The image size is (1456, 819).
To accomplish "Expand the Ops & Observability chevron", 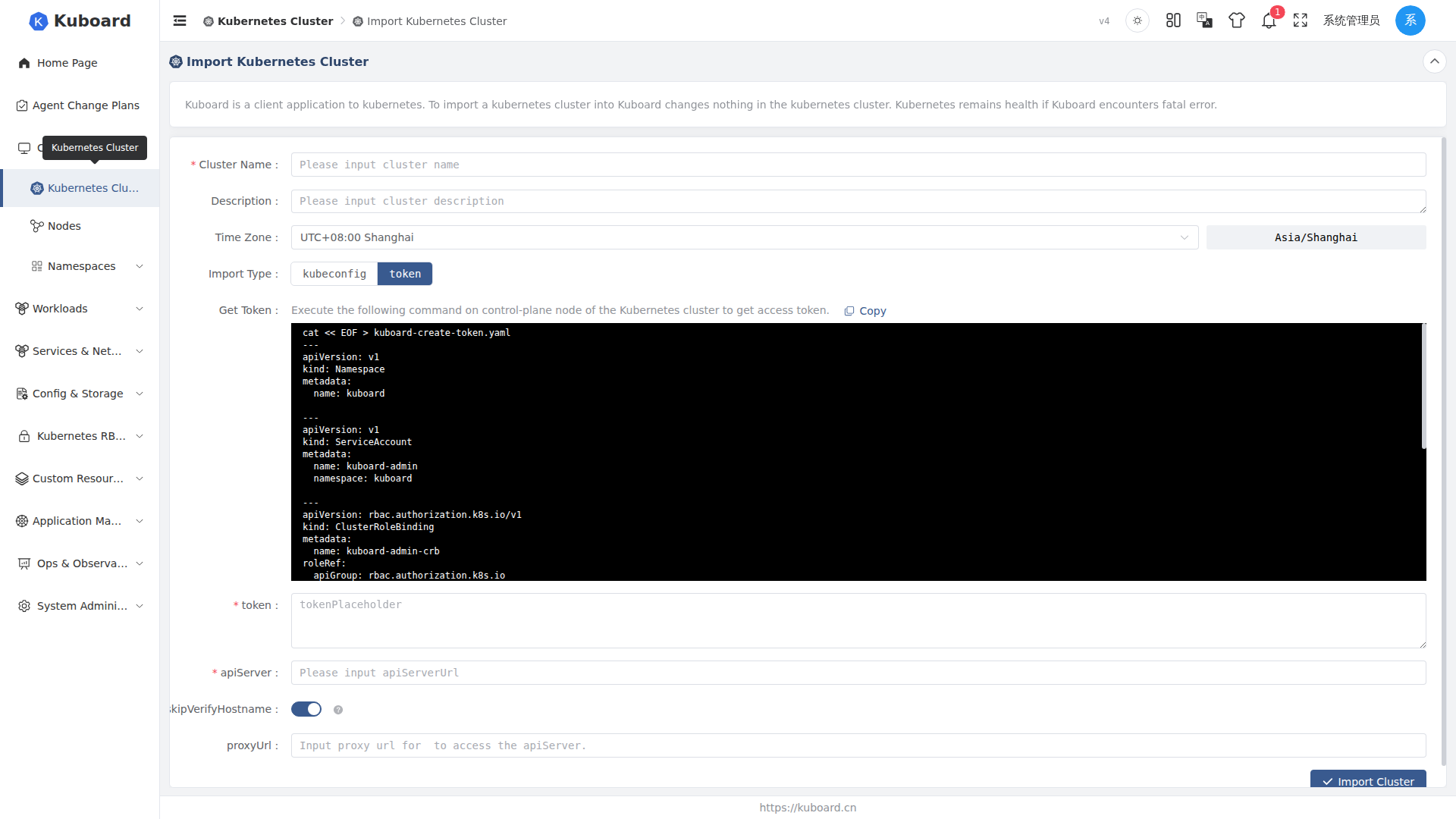I will coord(140,563).
